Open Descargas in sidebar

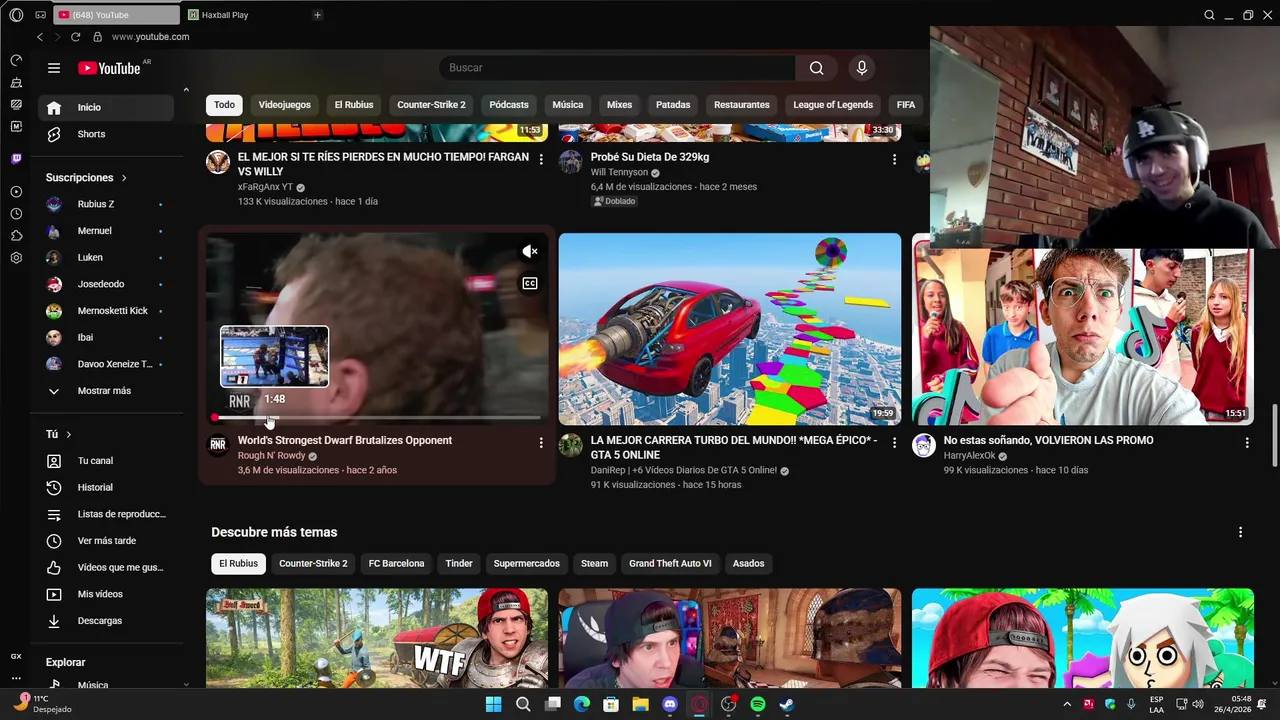(x=105, y=621)
